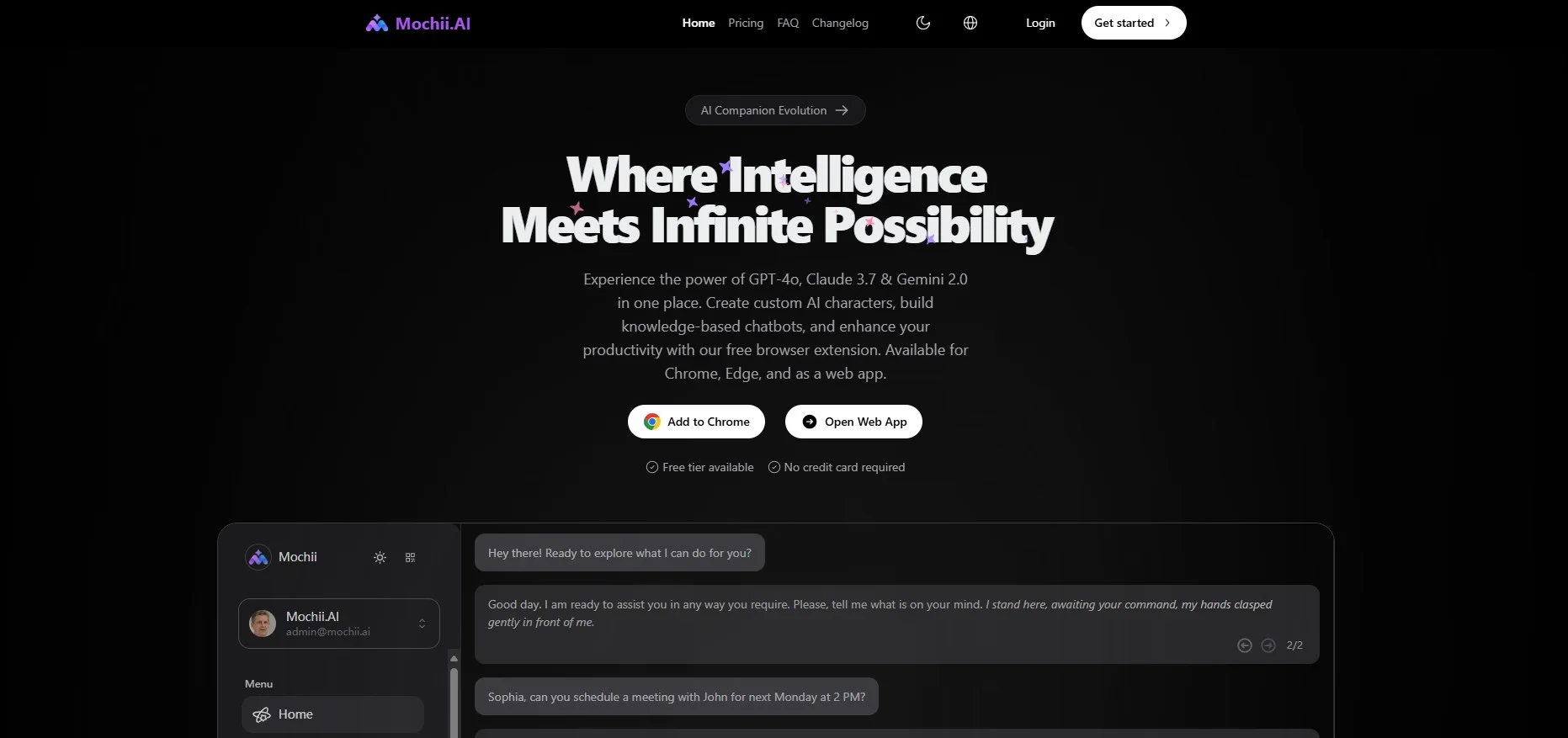Toggle dark mode with the moon icon
This screenshot has width=1568, height=738.
point(923,23)
